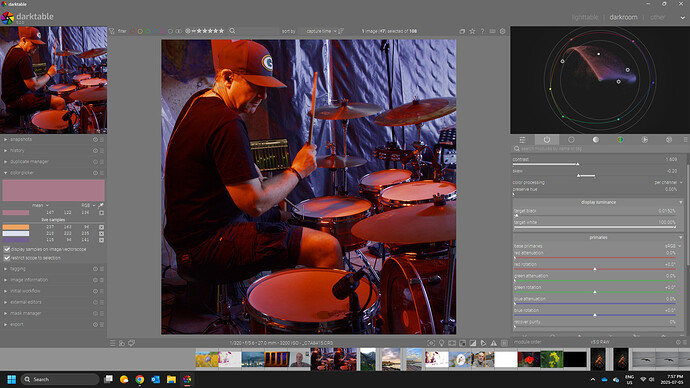Open the color processing per channel dropdown
The image size is (690, 388).
click(x=668, y=183)
